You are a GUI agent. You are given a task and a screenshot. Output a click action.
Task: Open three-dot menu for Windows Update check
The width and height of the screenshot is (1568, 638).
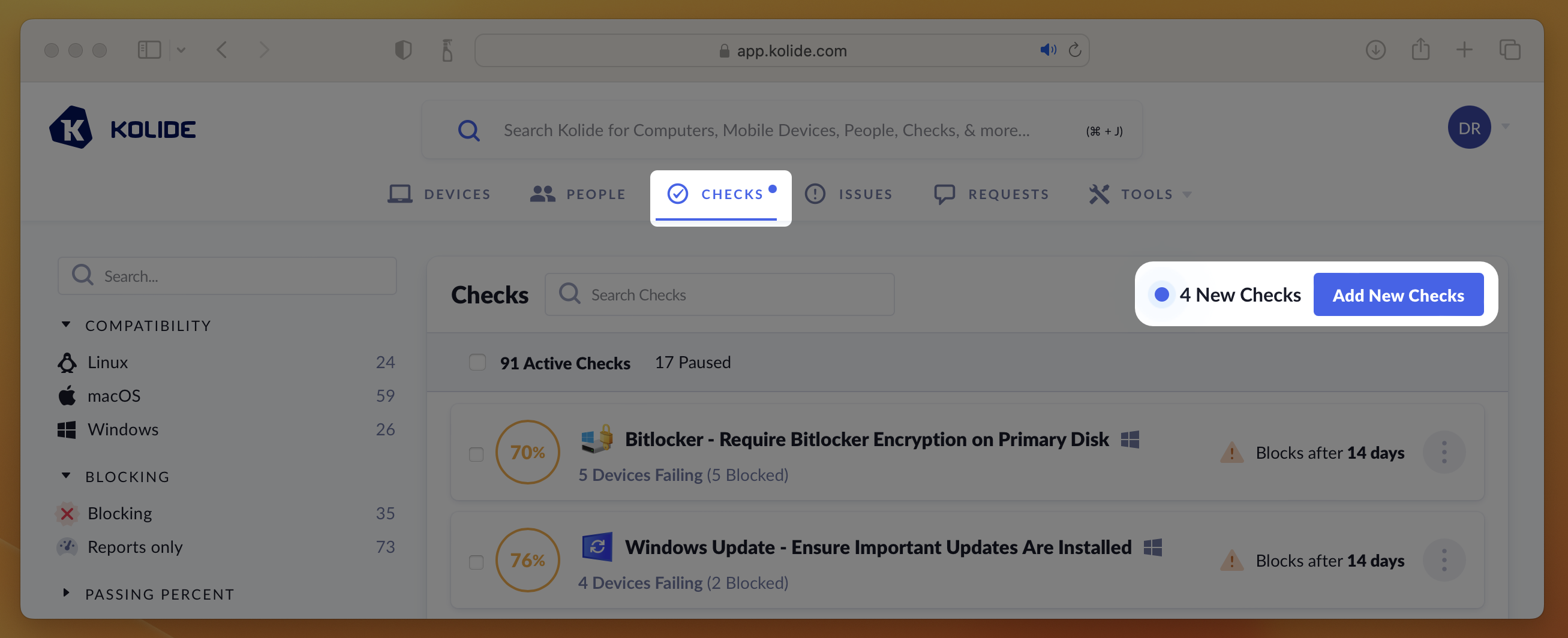pos(1444,559)
